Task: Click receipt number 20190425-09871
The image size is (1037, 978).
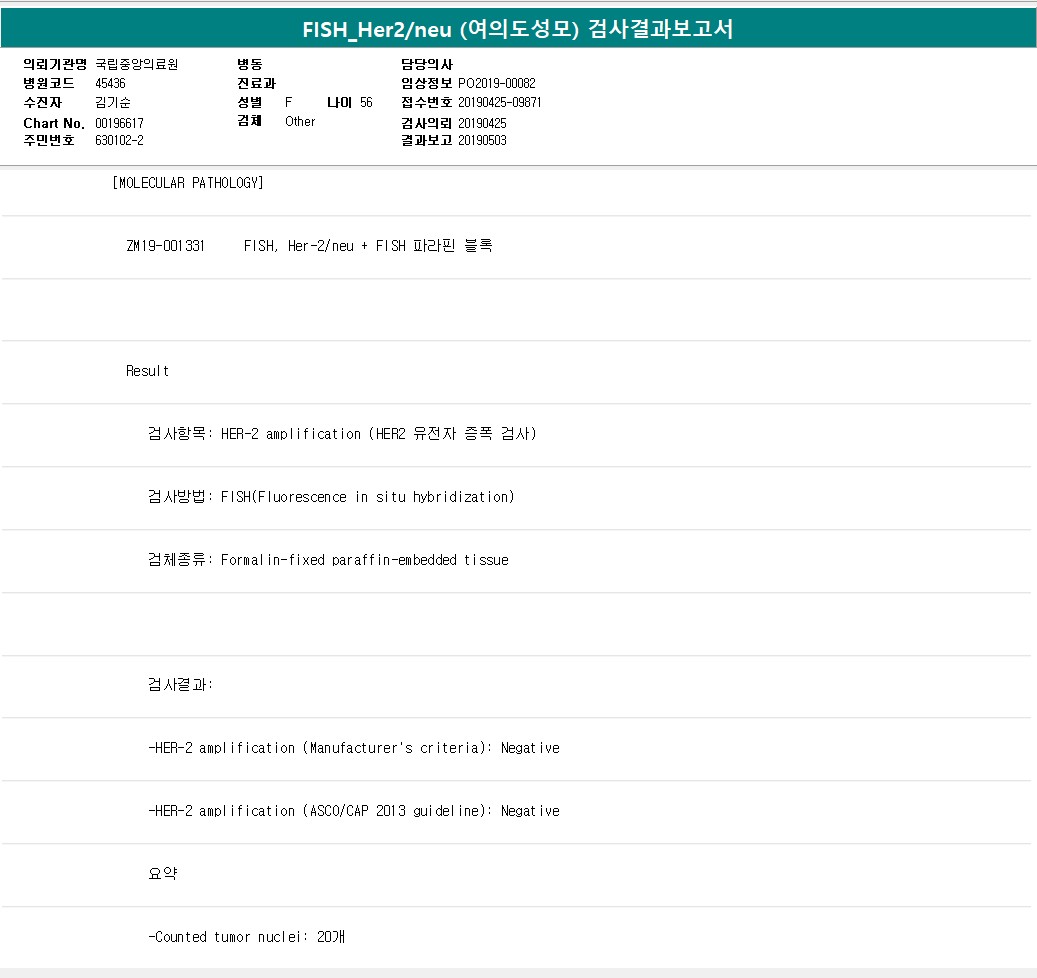Action: 499,102
